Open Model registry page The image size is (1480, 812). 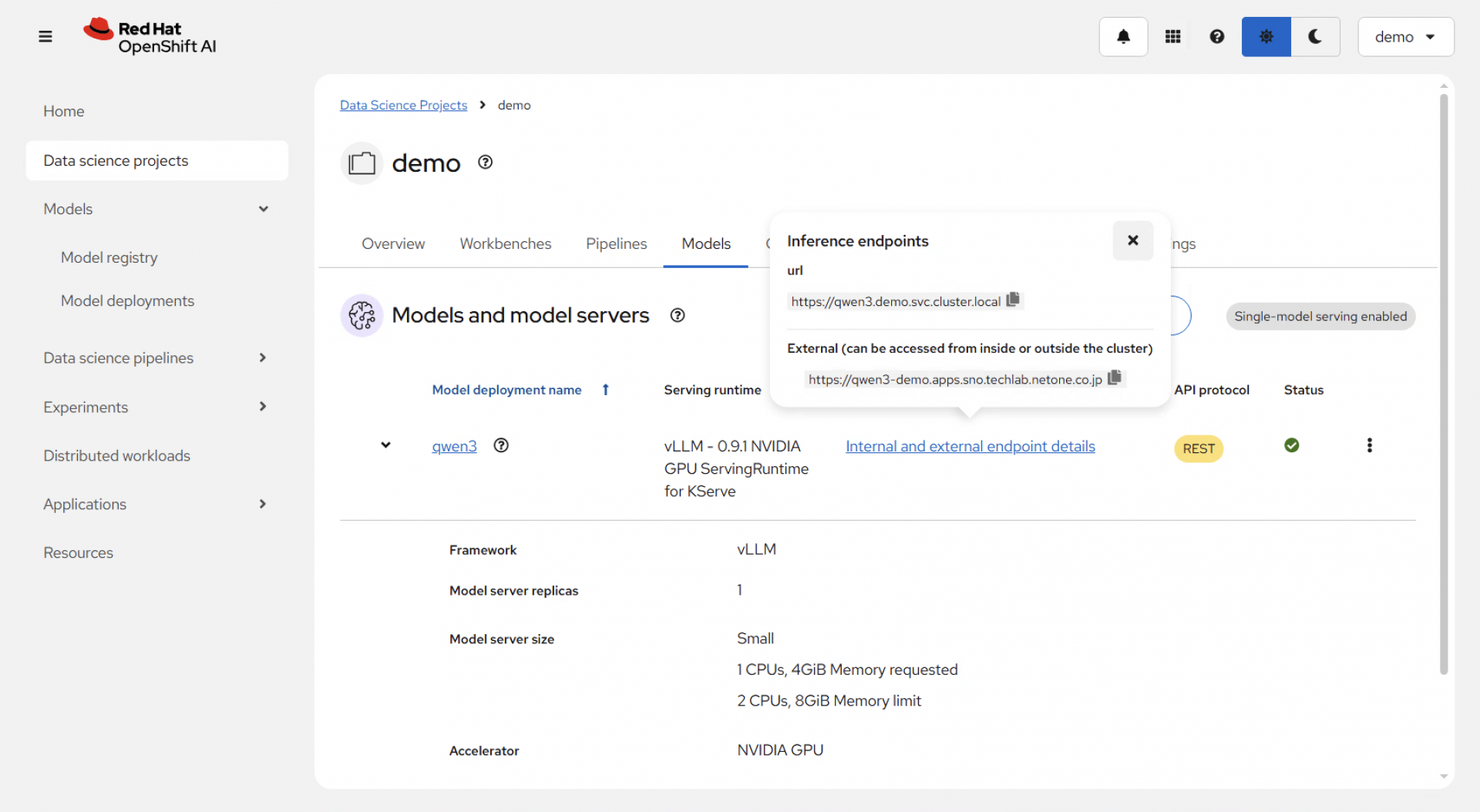[109, 257]
